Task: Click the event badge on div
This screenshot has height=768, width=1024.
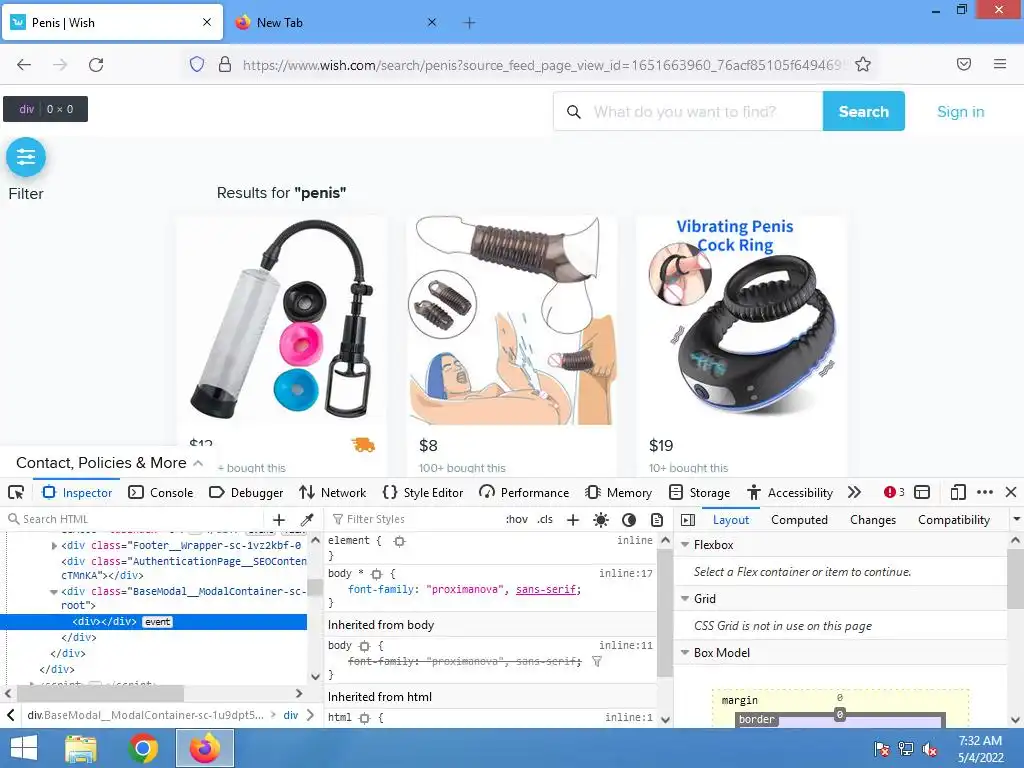Action: 157,622
